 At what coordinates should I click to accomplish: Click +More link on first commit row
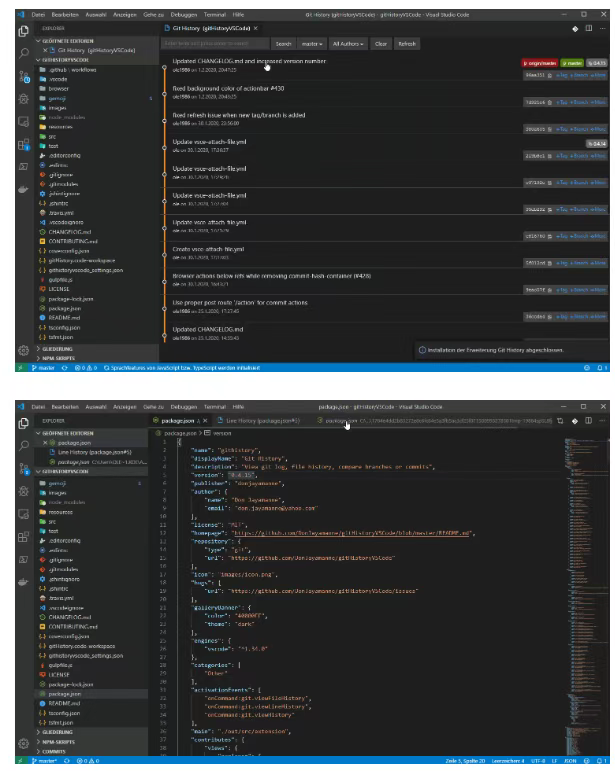(598, 76)
